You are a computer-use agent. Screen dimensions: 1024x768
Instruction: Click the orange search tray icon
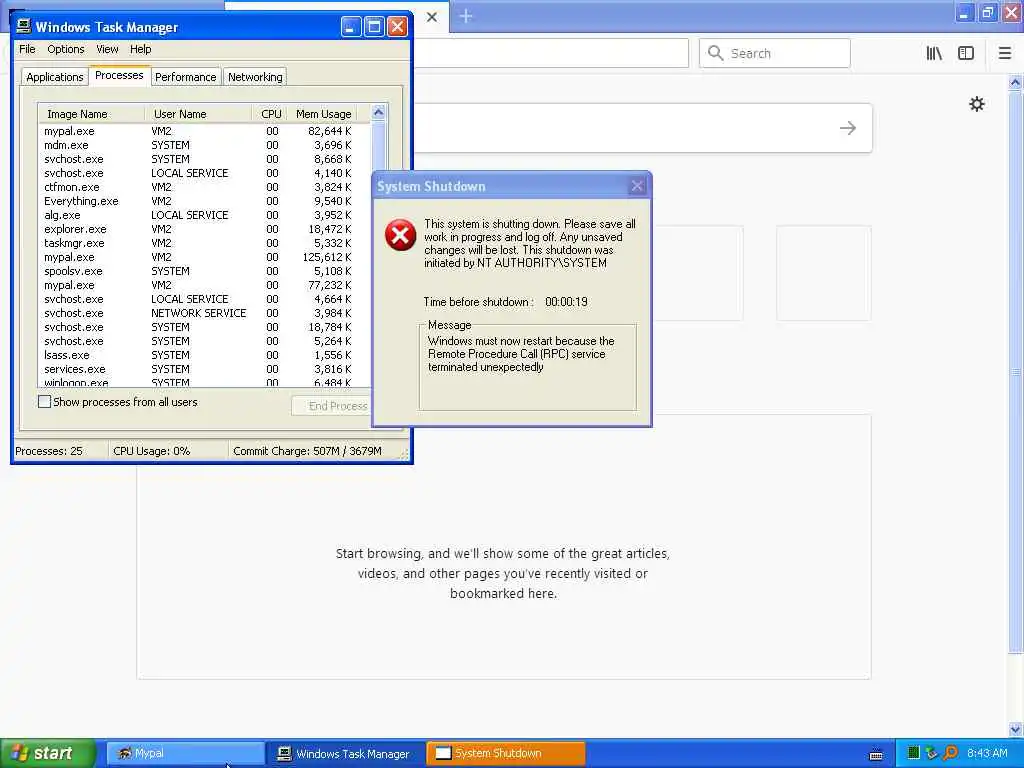coord(950,753)
